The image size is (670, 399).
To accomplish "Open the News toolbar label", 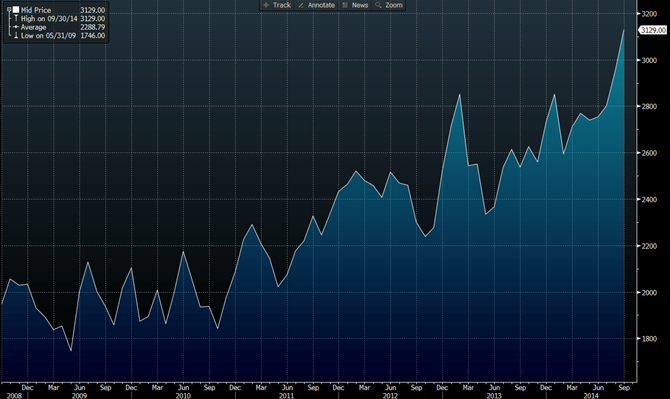I will coord(360,5).
